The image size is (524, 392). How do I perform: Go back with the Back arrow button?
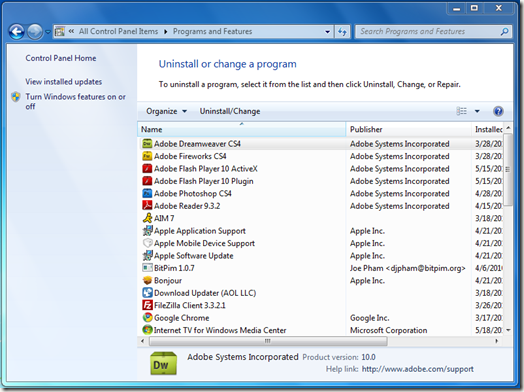pyautogui.click(x=16, y=32)
